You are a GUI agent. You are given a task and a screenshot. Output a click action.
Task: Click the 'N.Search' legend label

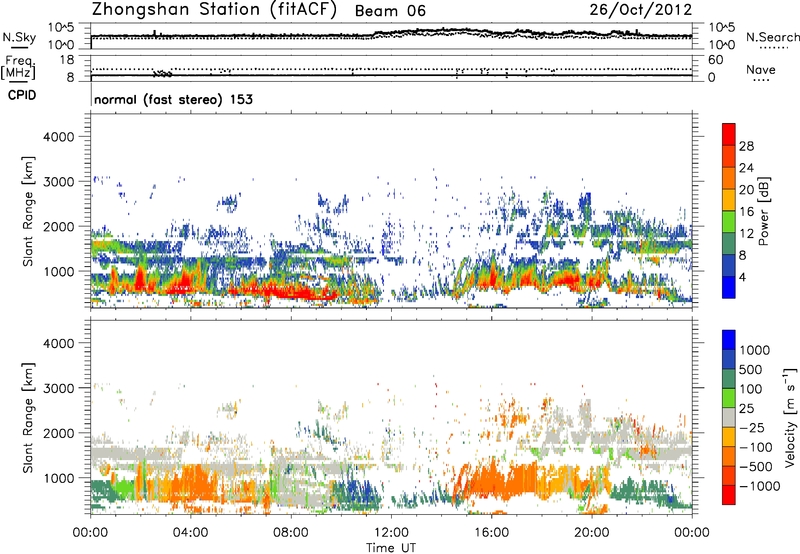pyautogui.click(x=772, y=37)
